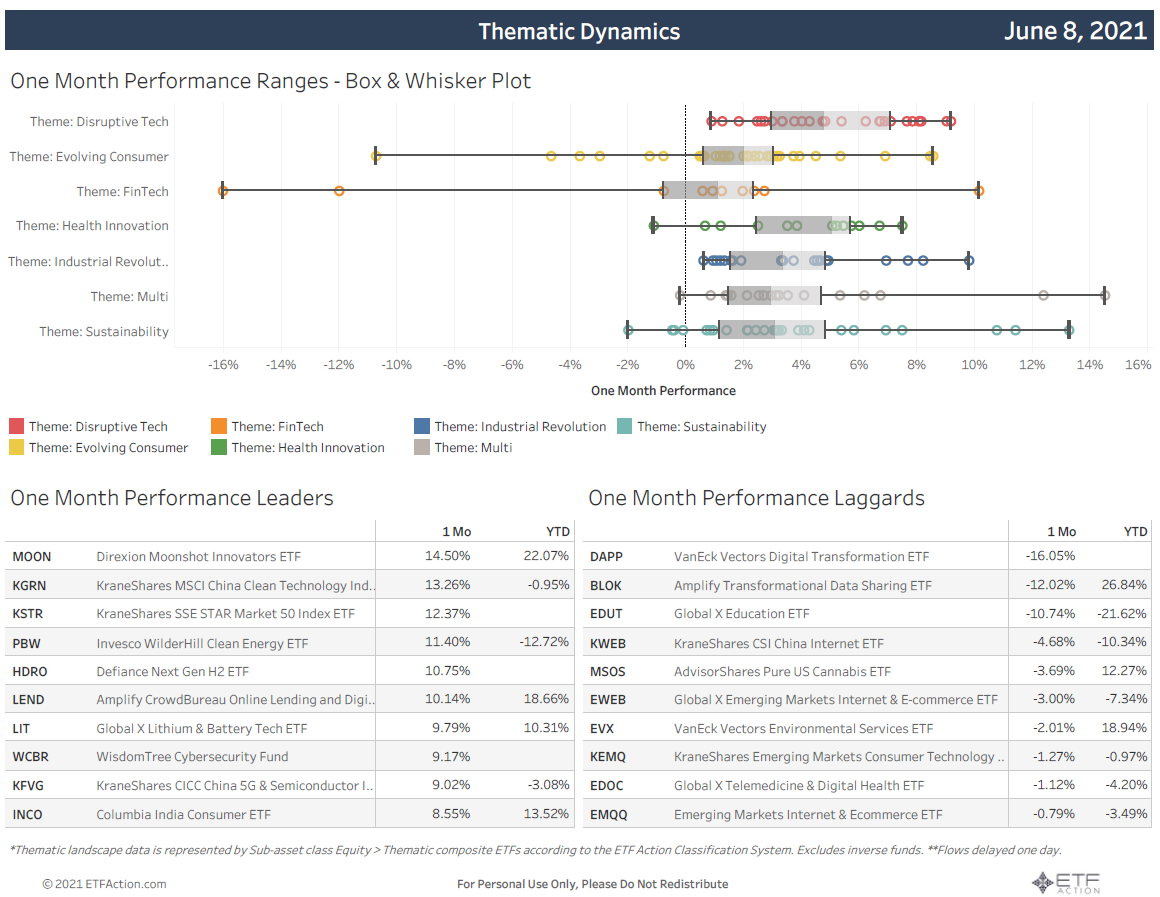Select the PBW ticker row
The width and height of the screenshot is (1160, 897).
[291, 642]
